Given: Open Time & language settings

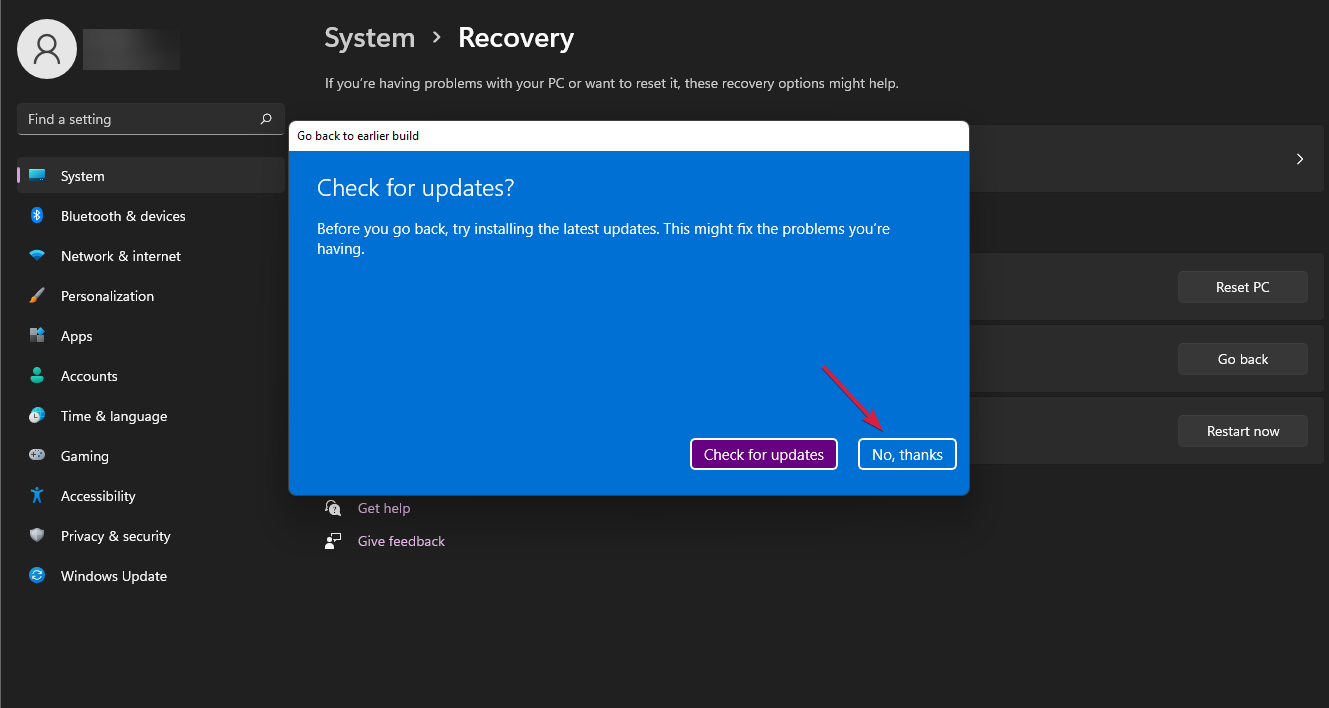Looking at the screenshot, I should [x=111, y=415].
